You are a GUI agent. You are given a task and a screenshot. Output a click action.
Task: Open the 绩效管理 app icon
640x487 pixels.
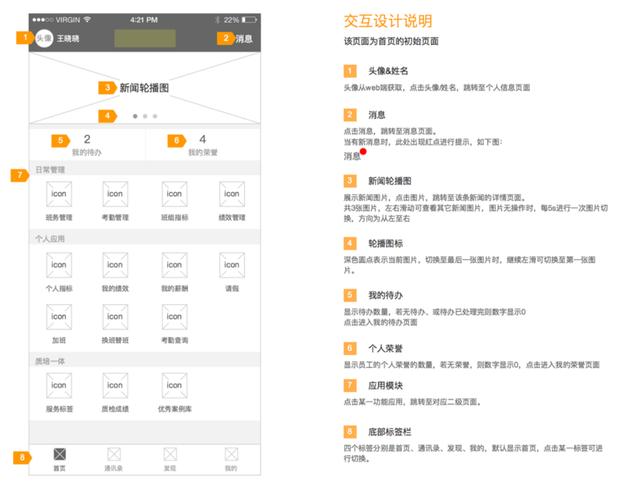point(232,194)
